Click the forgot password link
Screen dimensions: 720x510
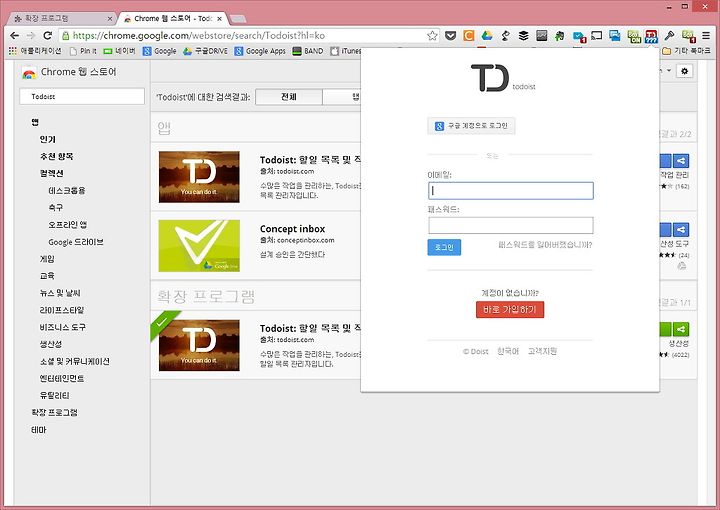[x=545, y=245]
